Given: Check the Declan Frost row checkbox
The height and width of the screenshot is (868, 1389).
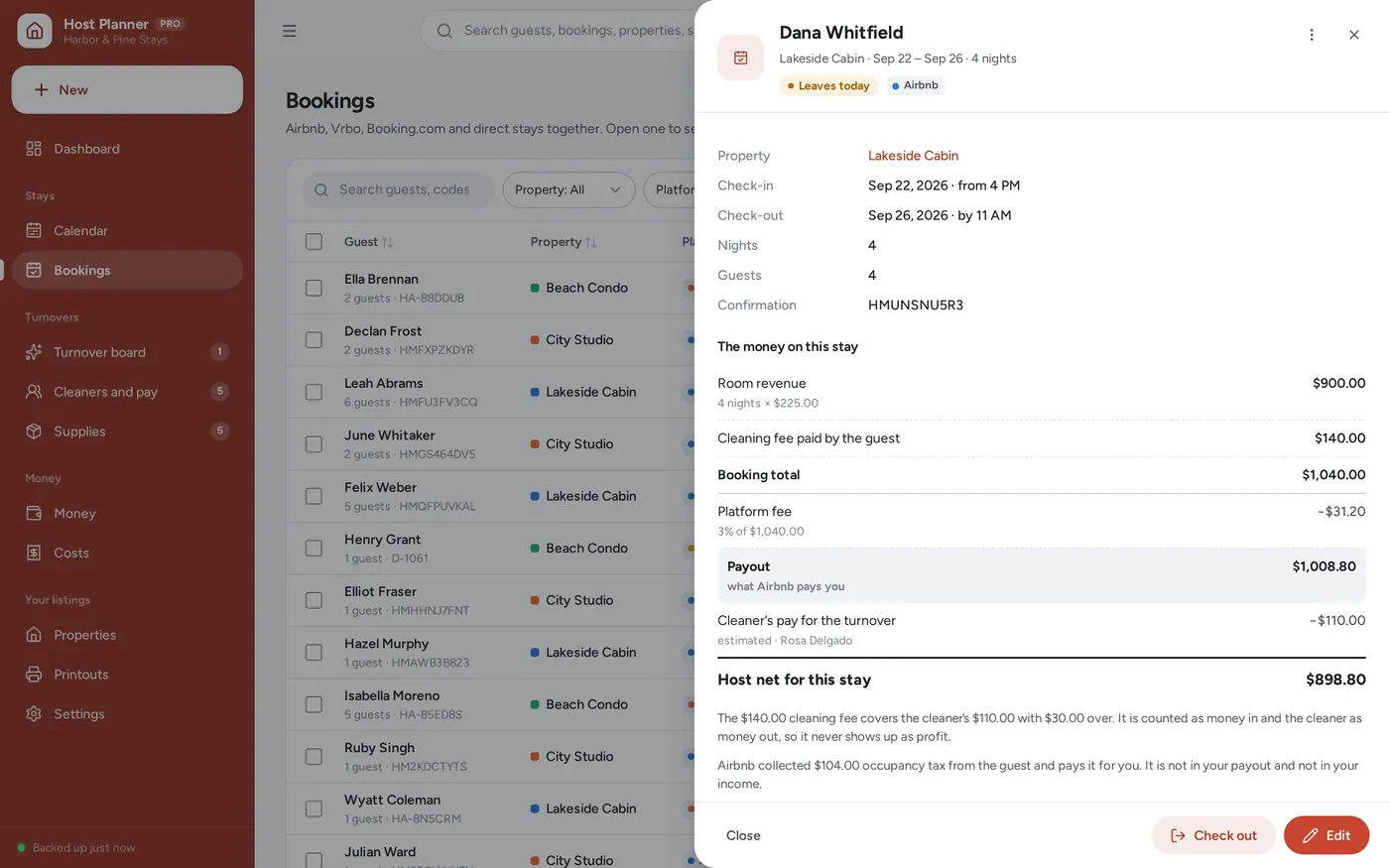Looking at the screenshot, I should coord(314,340).
